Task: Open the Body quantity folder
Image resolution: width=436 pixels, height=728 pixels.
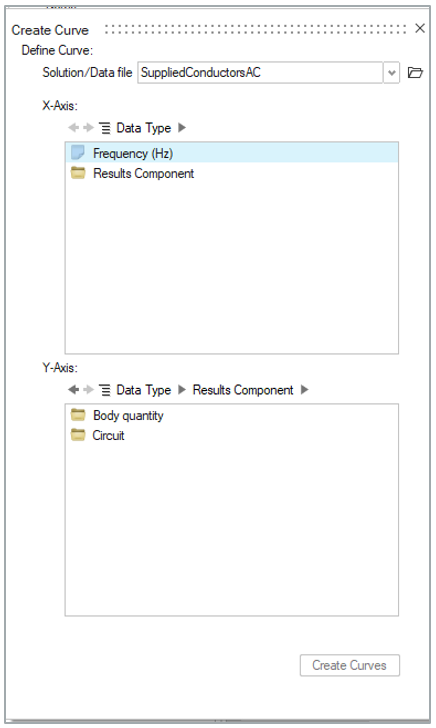Action: point(128,416)
